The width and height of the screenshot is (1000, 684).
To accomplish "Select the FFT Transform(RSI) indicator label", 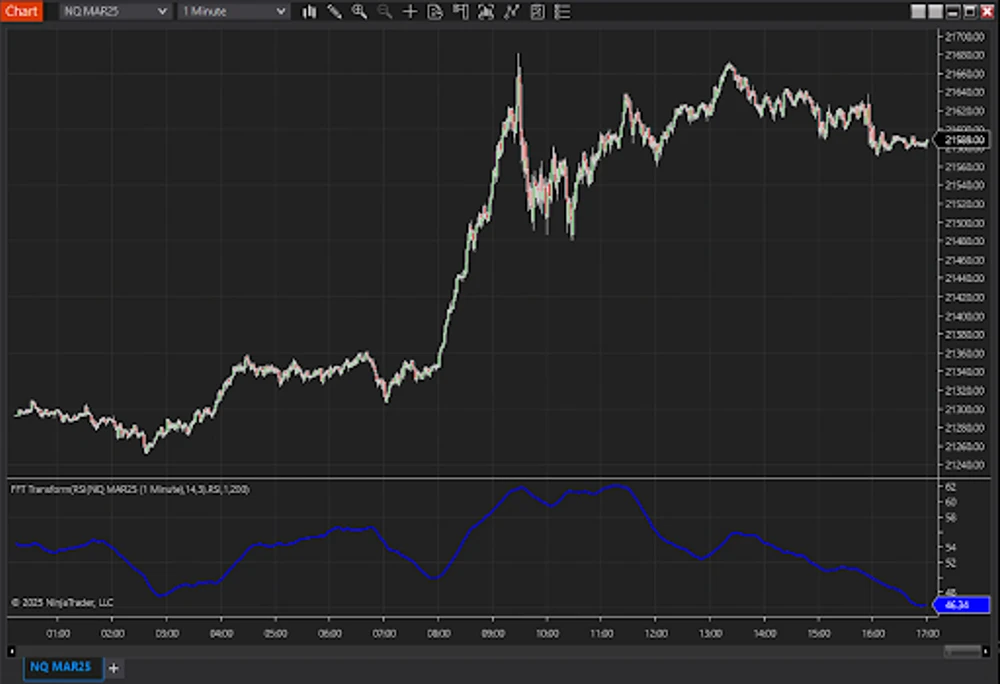I will point(130,490).
